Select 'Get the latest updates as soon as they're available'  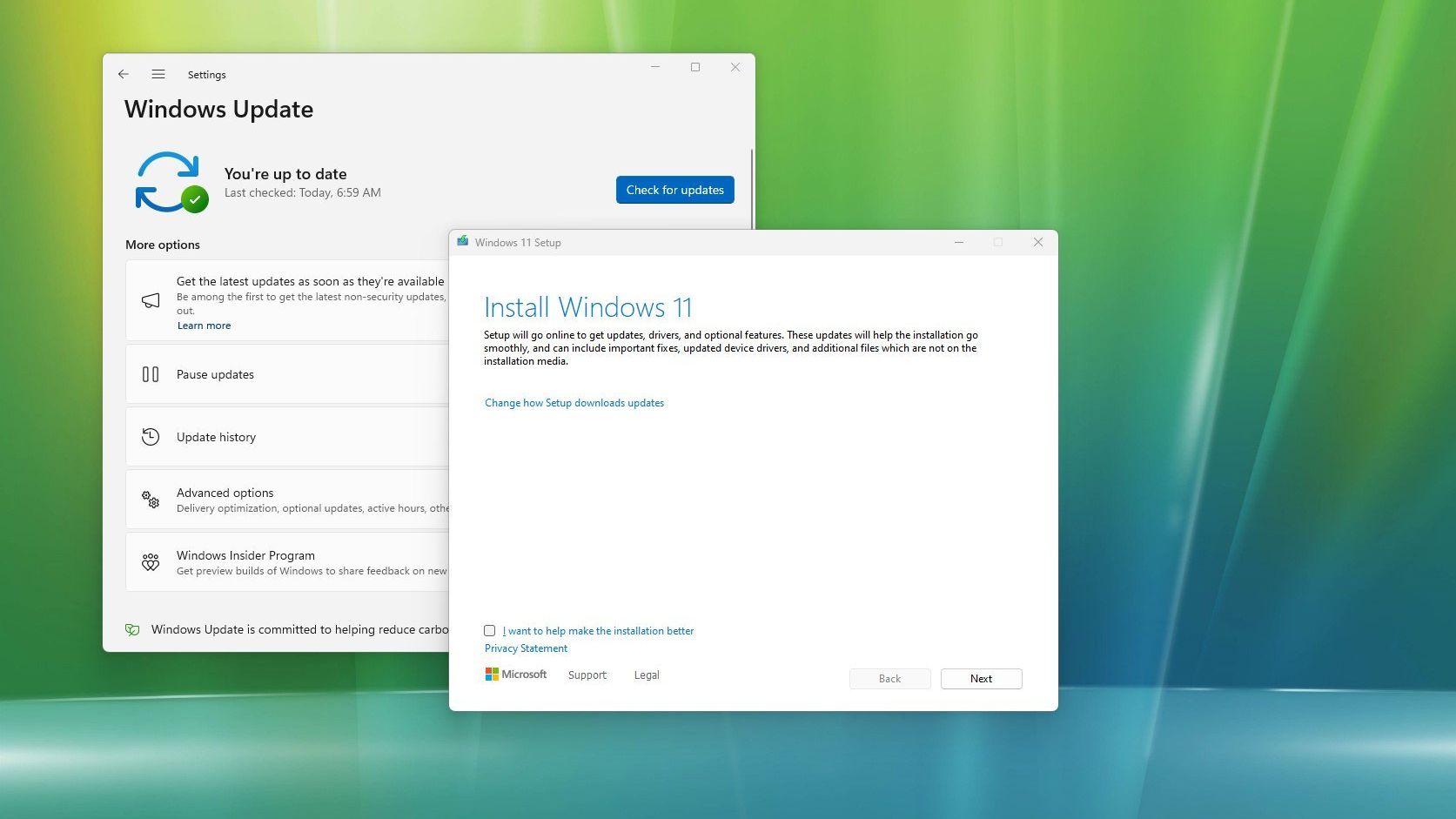tap(287, 300)
